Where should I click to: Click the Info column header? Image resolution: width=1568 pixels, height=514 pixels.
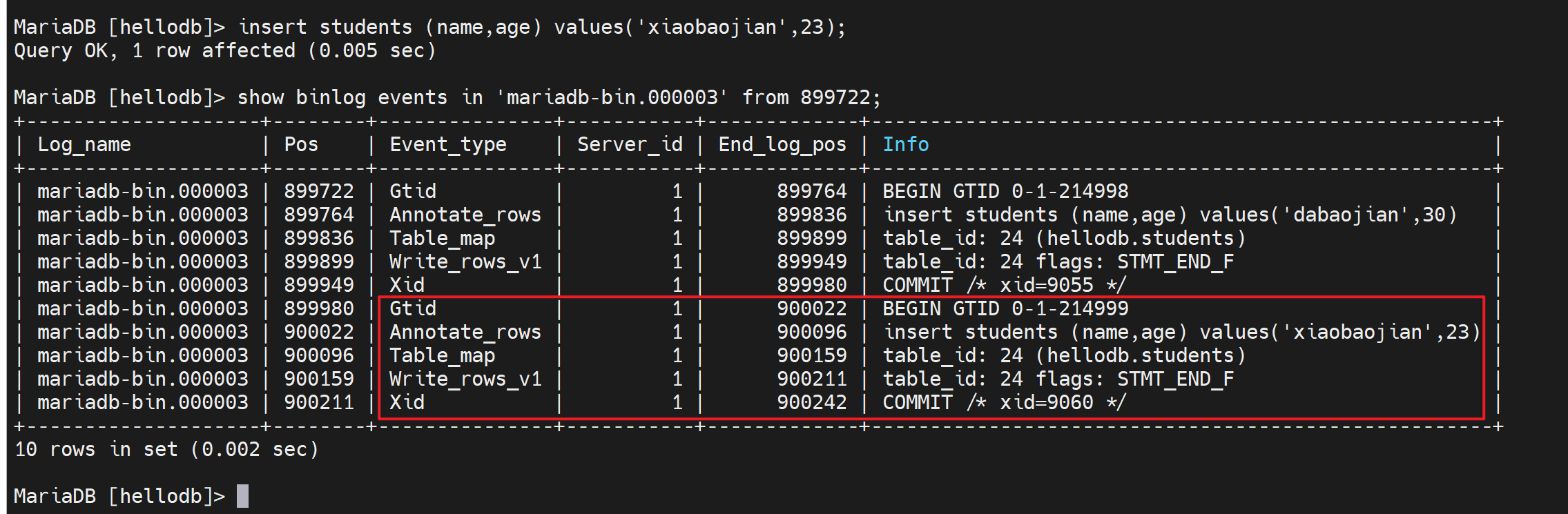[905, 145]
